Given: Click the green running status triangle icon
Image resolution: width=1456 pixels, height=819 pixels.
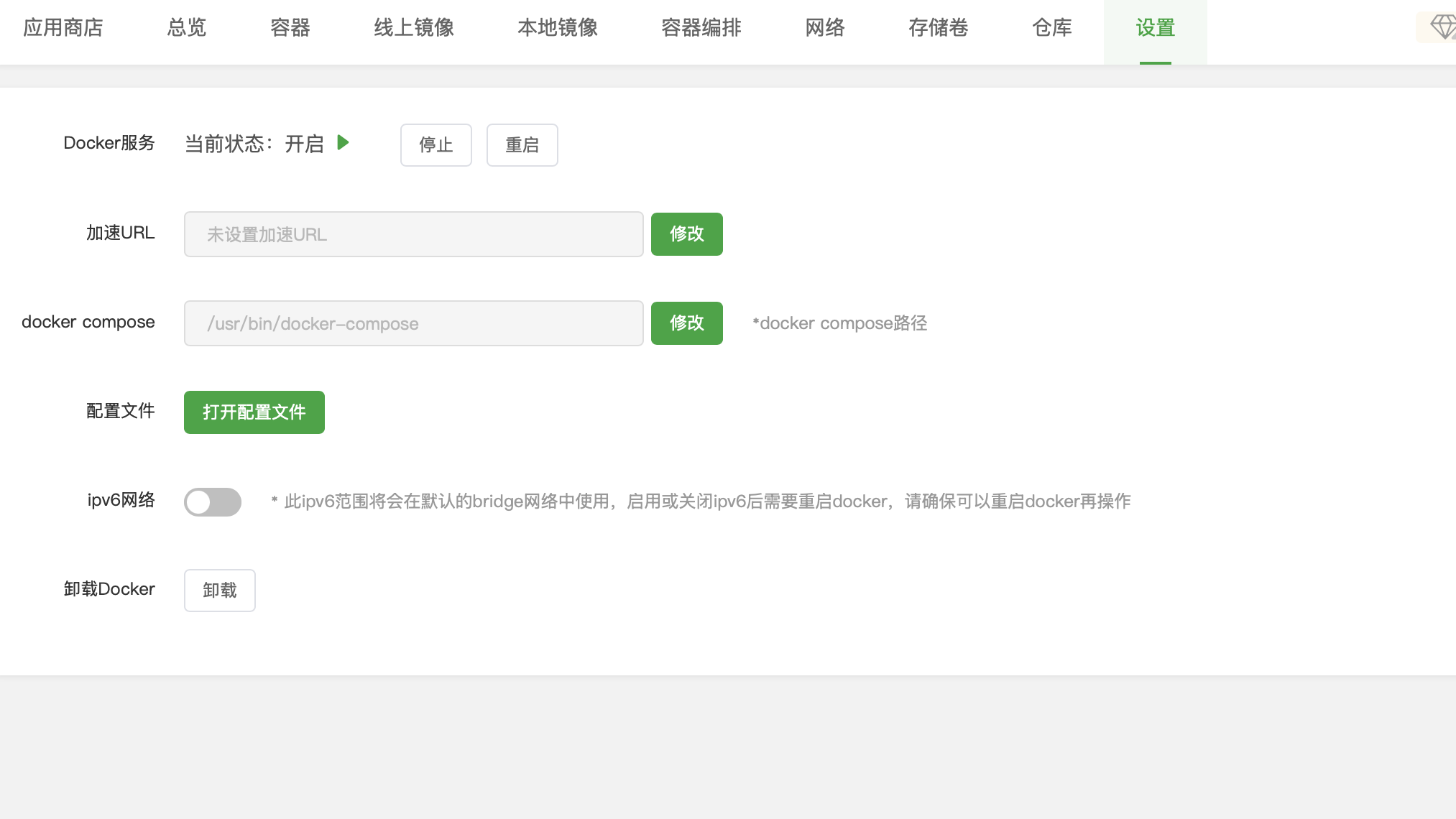Looking at the screenshot, I should (x=344, y=142).
